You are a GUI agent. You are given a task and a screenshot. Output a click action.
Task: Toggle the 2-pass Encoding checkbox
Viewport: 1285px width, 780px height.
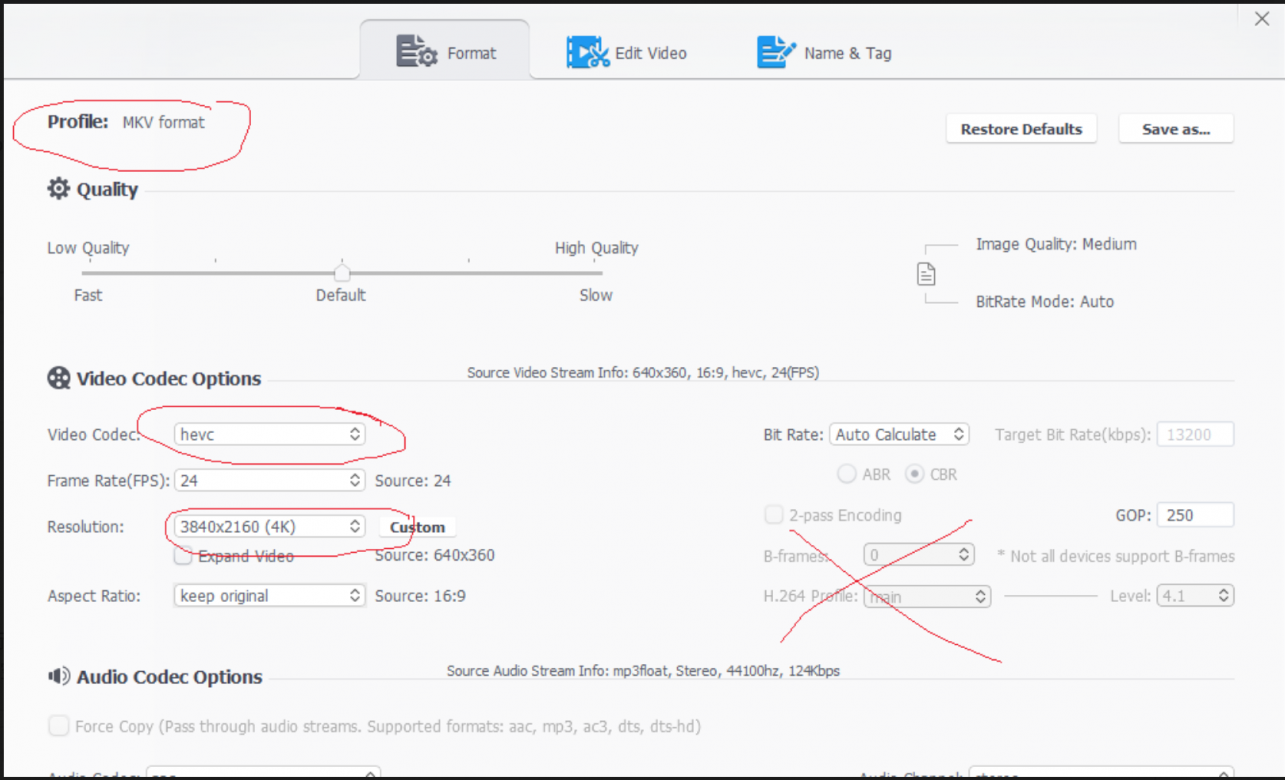tap(773, 515)
